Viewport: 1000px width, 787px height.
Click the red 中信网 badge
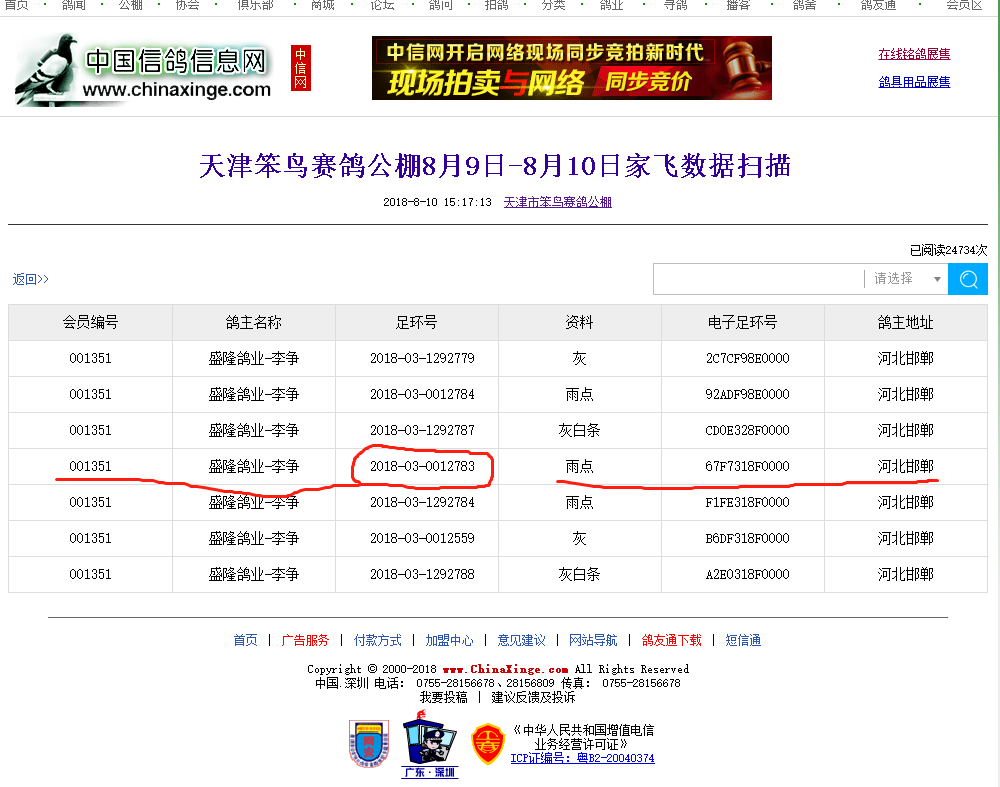point(301,68)
